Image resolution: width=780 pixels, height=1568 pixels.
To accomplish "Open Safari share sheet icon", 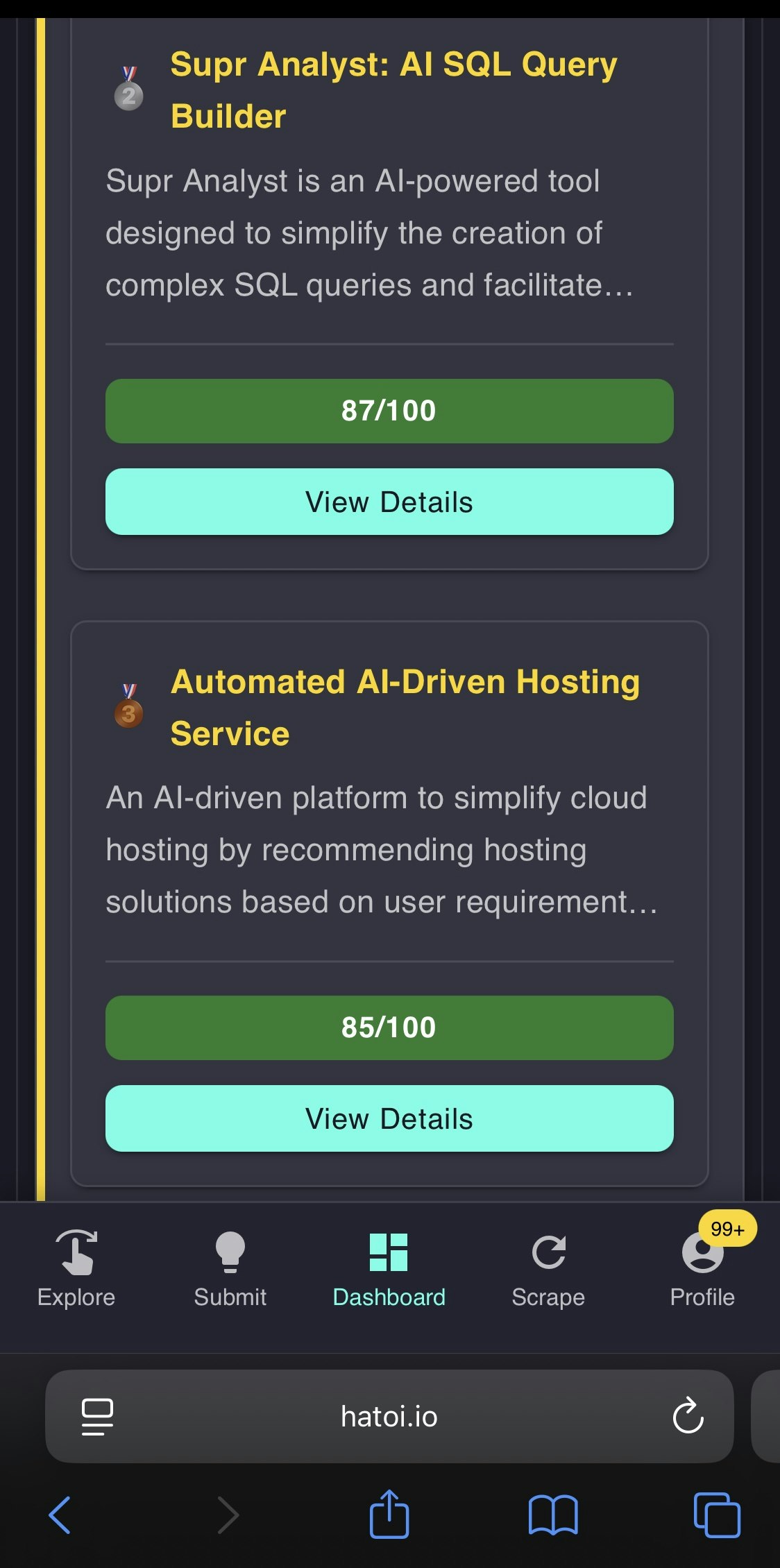I will [389, 1513].
